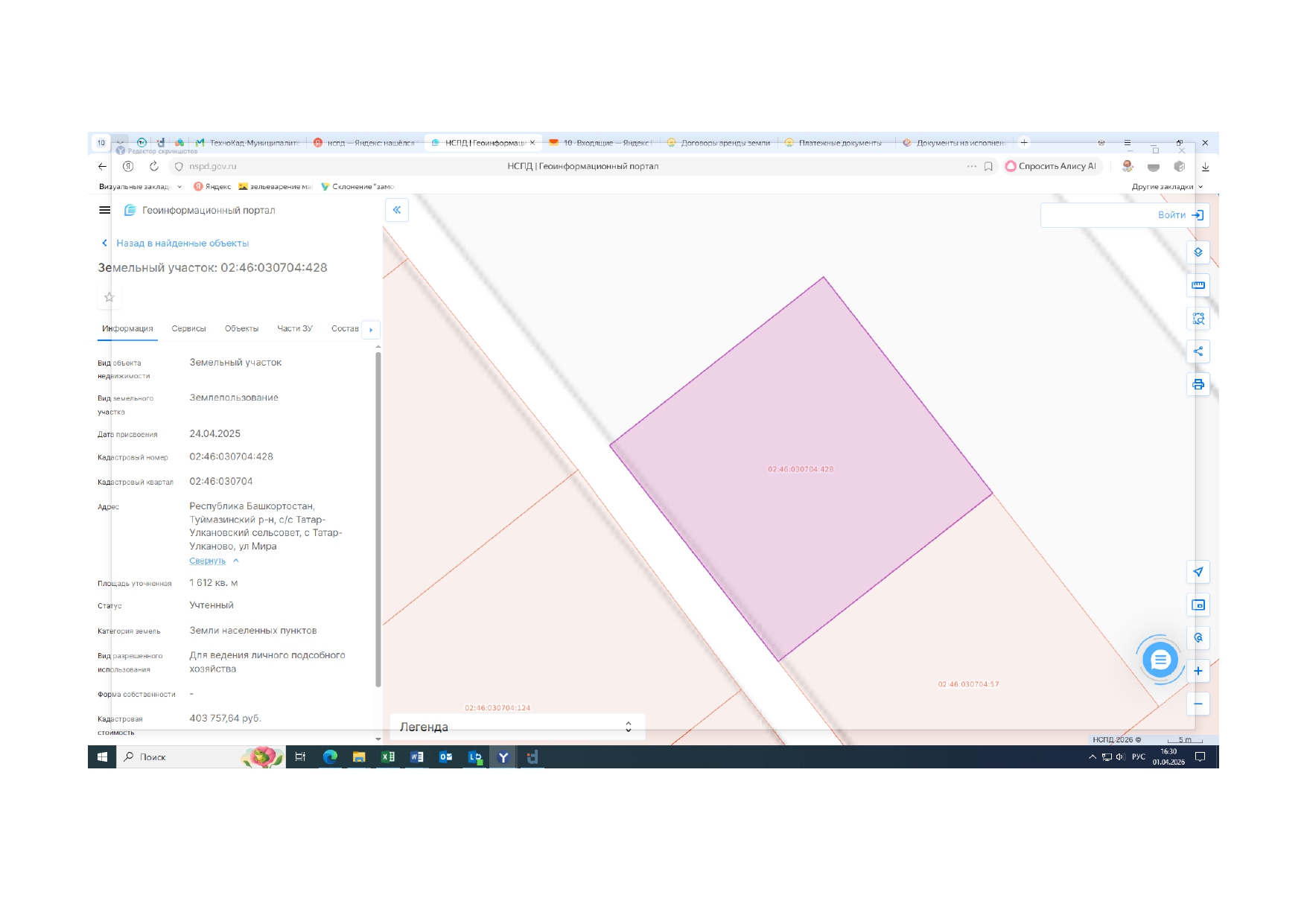Image resolution: width=1307 pixels, height=924 pixels.
Task: Print the map with printer icon
Action: click(x=1198, y=384)
